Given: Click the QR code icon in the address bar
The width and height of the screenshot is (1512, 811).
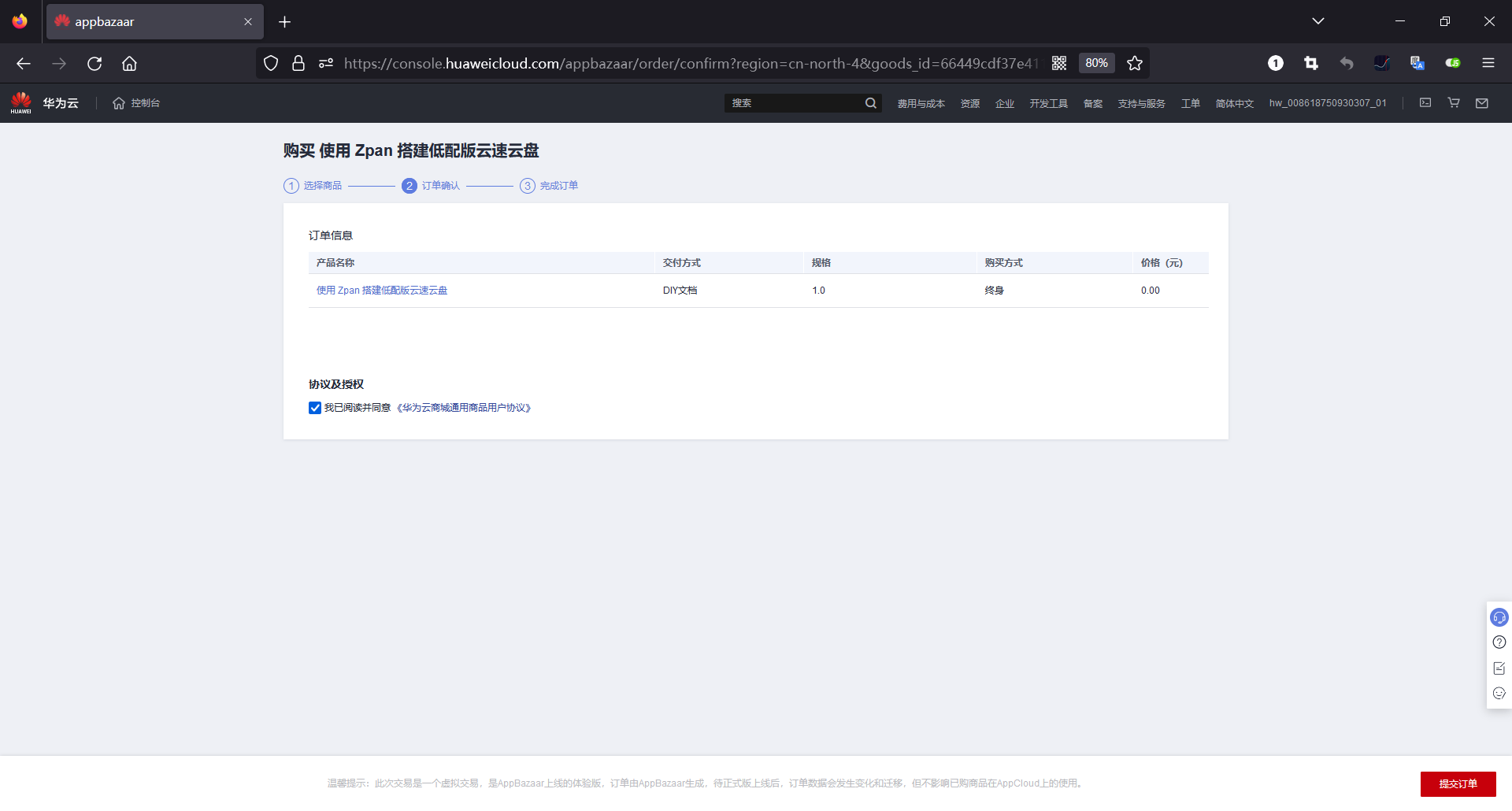Looking at the screenshot, I should coord(1059,63).
